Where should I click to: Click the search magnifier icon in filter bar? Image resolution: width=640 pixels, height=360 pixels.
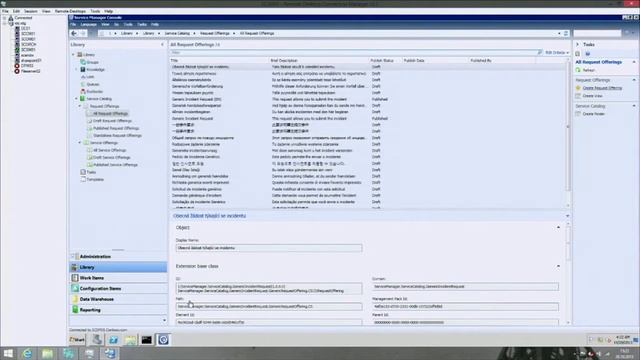540,53
